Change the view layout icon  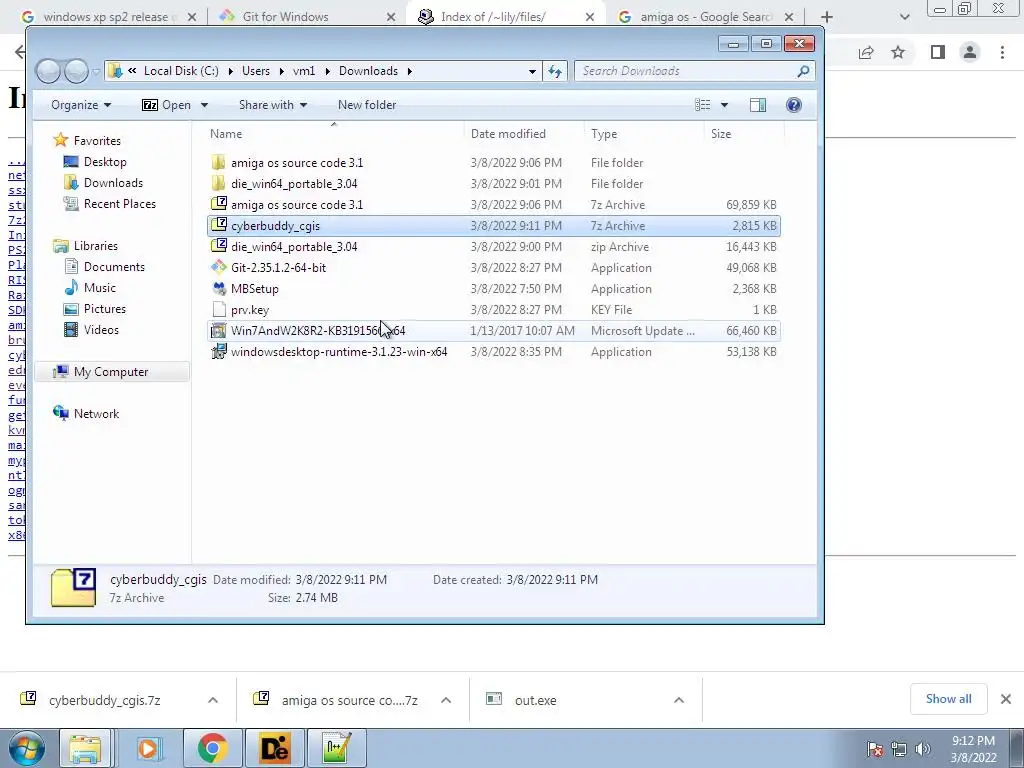coord(703,105)
